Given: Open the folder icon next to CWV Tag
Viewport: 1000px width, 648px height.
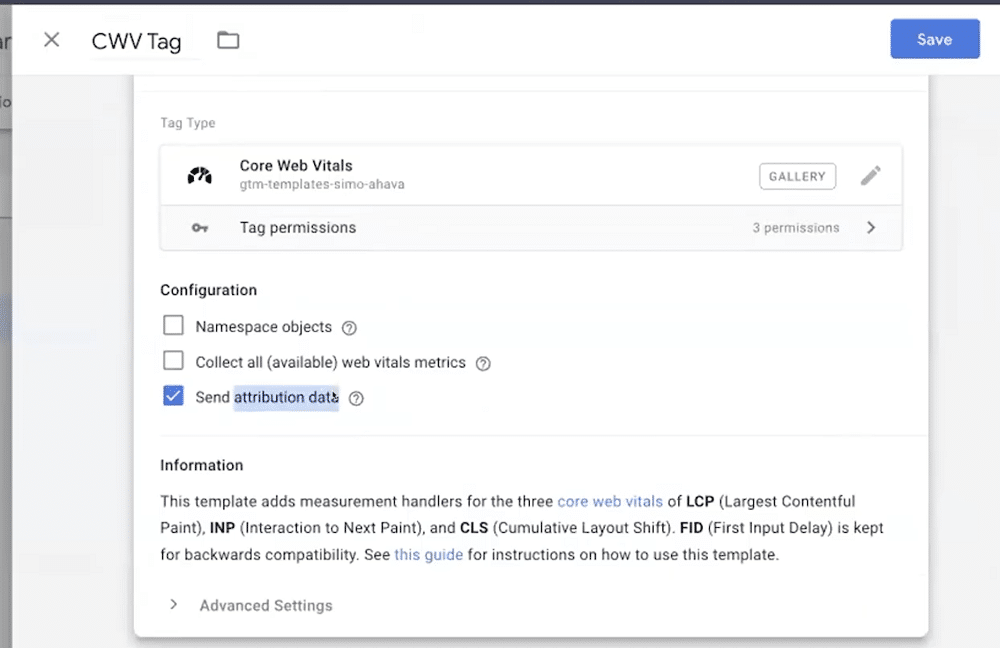Looking at the screenshot, I should [228, 40].
